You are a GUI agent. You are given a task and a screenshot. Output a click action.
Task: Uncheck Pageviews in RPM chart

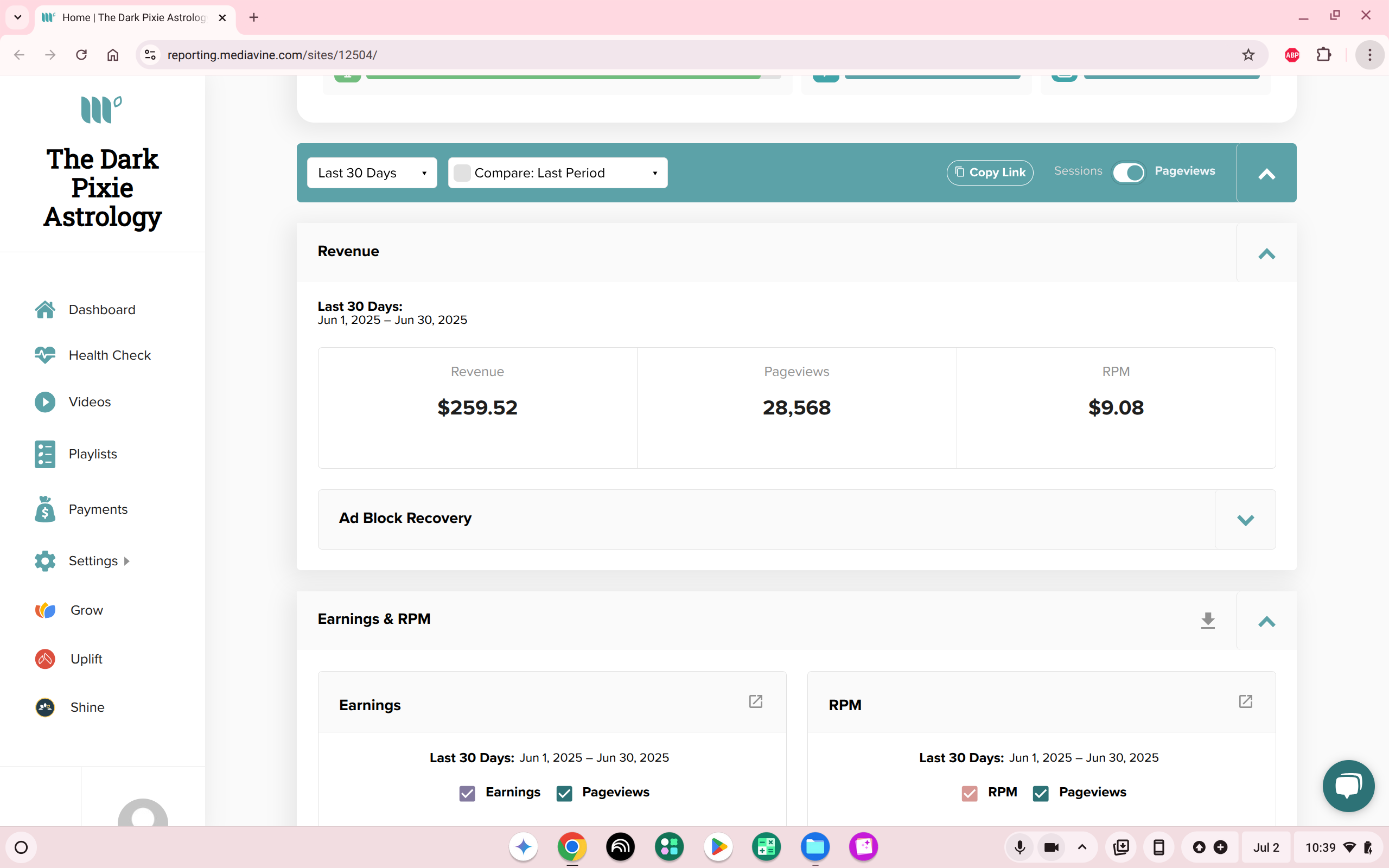pyautogui.click(x=1041, y=793)
